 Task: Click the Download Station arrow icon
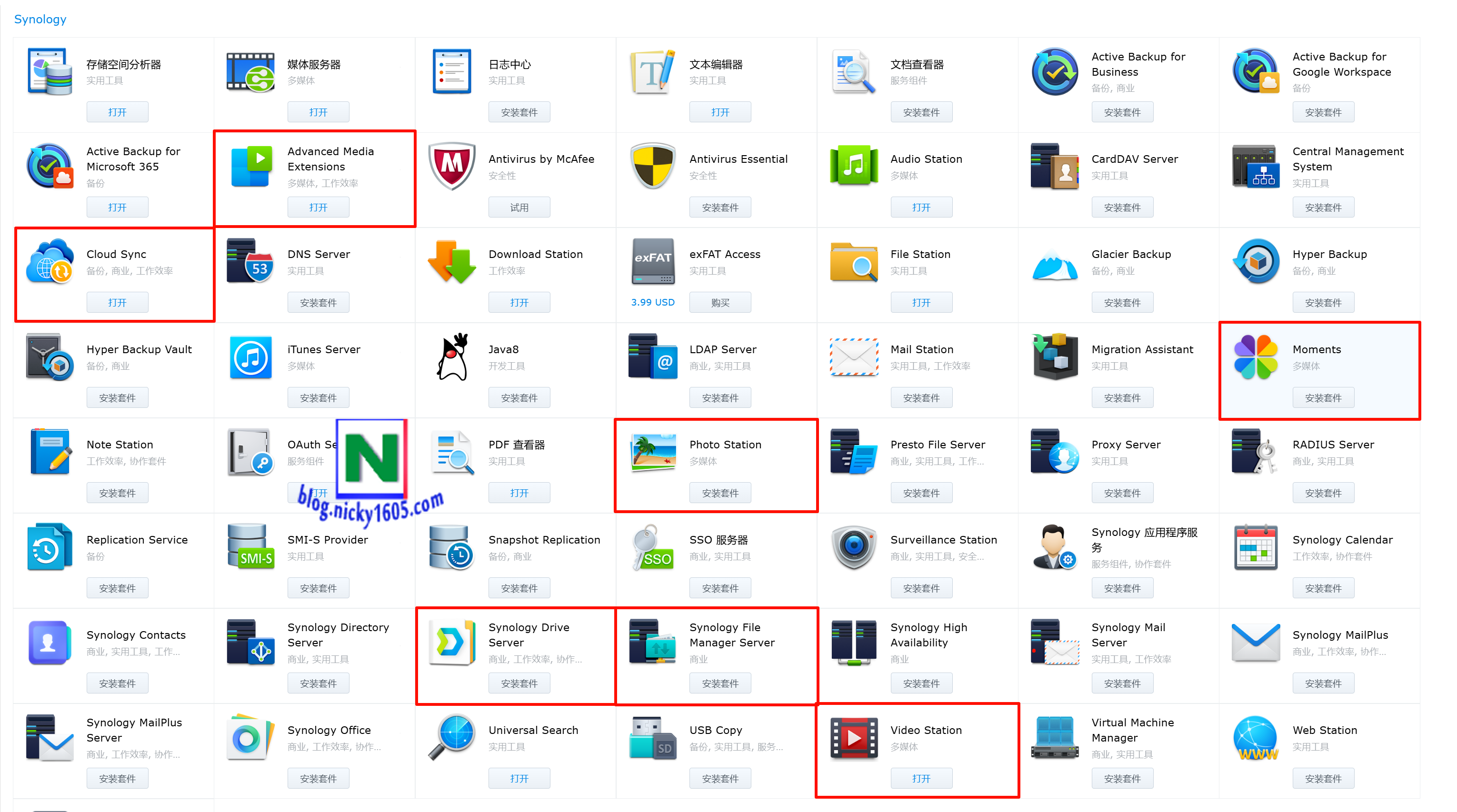pos(451,261)
